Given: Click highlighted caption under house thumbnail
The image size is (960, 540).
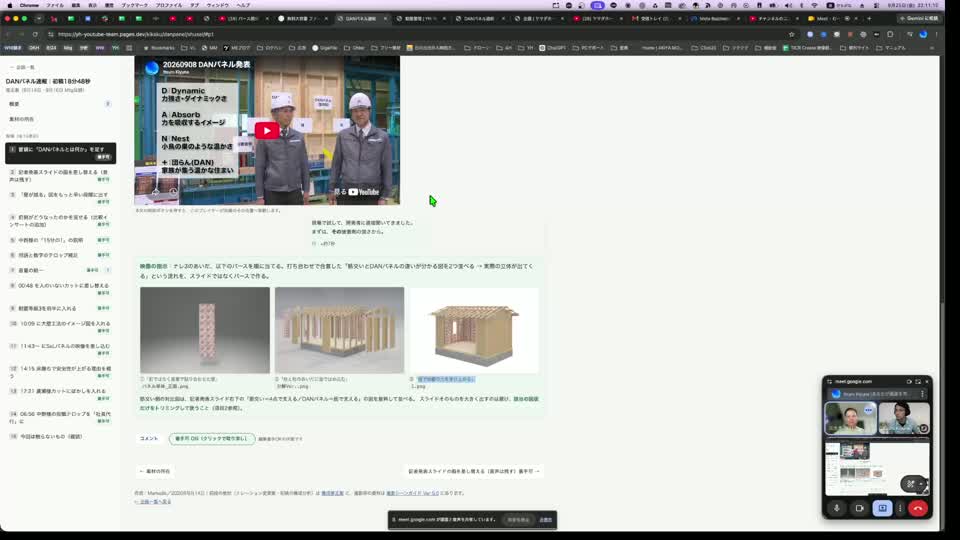Looking at the screenshot, I should tap(446, 380).
